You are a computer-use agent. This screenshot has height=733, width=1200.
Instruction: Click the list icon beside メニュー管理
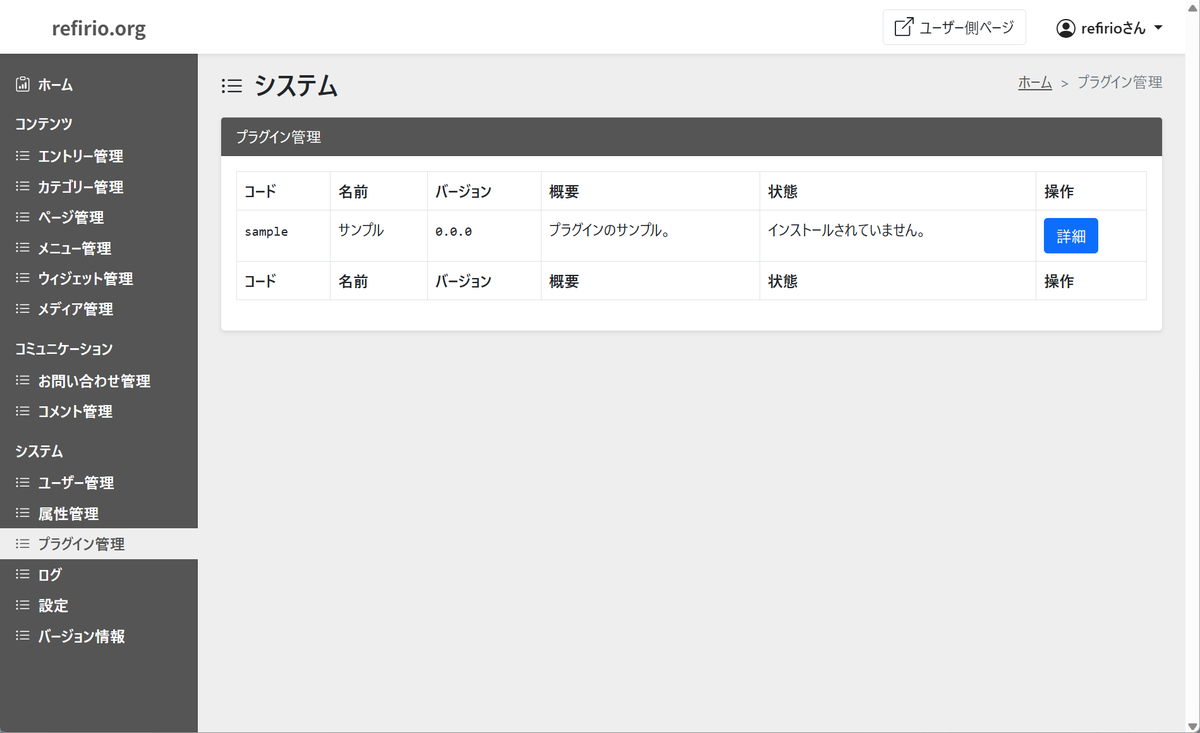click(x=23, y=248)
